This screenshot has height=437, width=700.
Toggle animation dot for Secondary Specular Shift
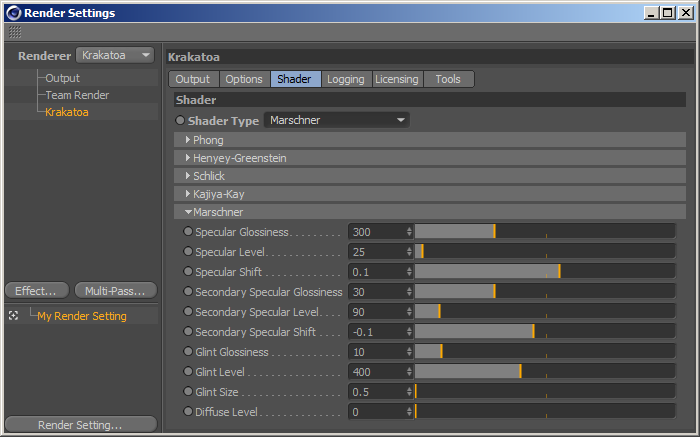(x=188, y=331)
